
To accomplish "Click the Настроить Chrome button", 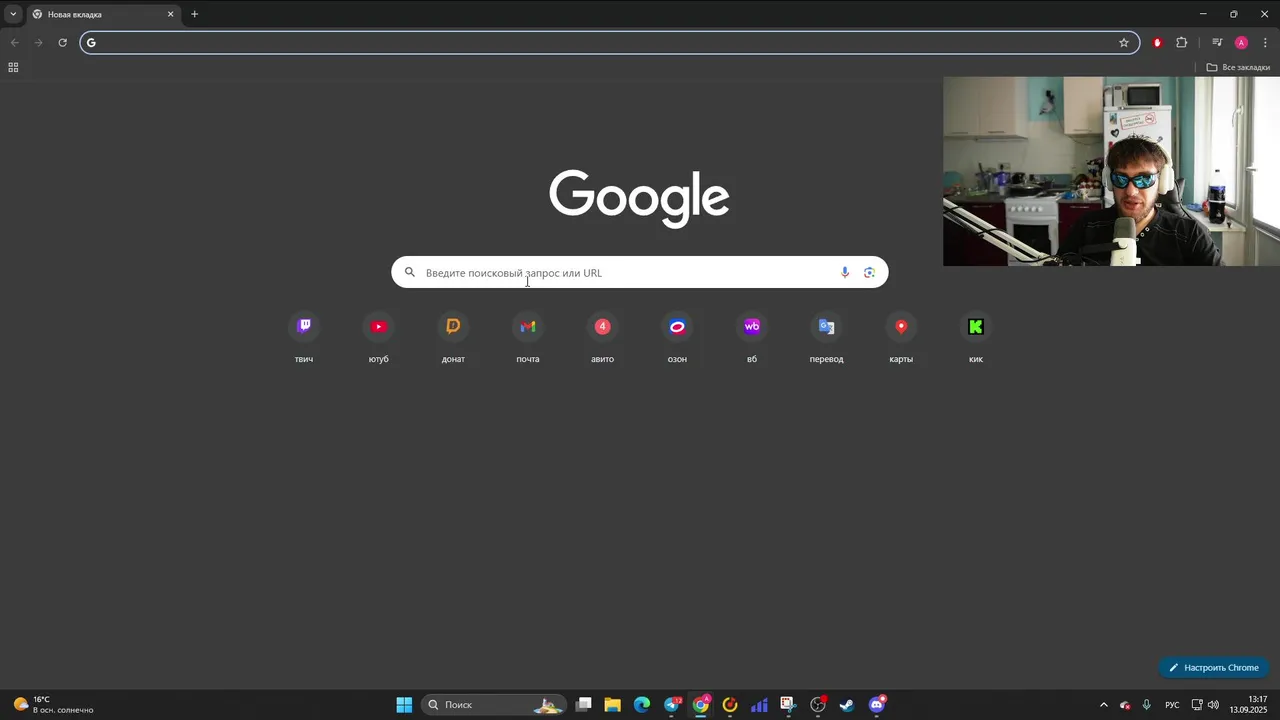I will pyautogui.click(x=1214, y=667).
